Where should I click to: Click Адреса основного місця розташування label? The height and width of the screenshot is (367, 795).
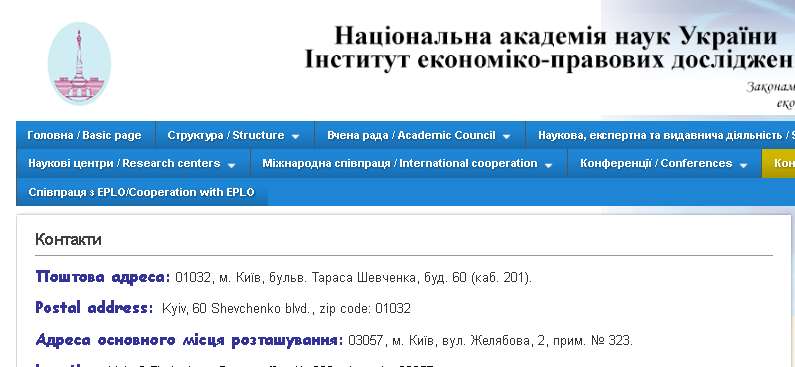[189, 340]
